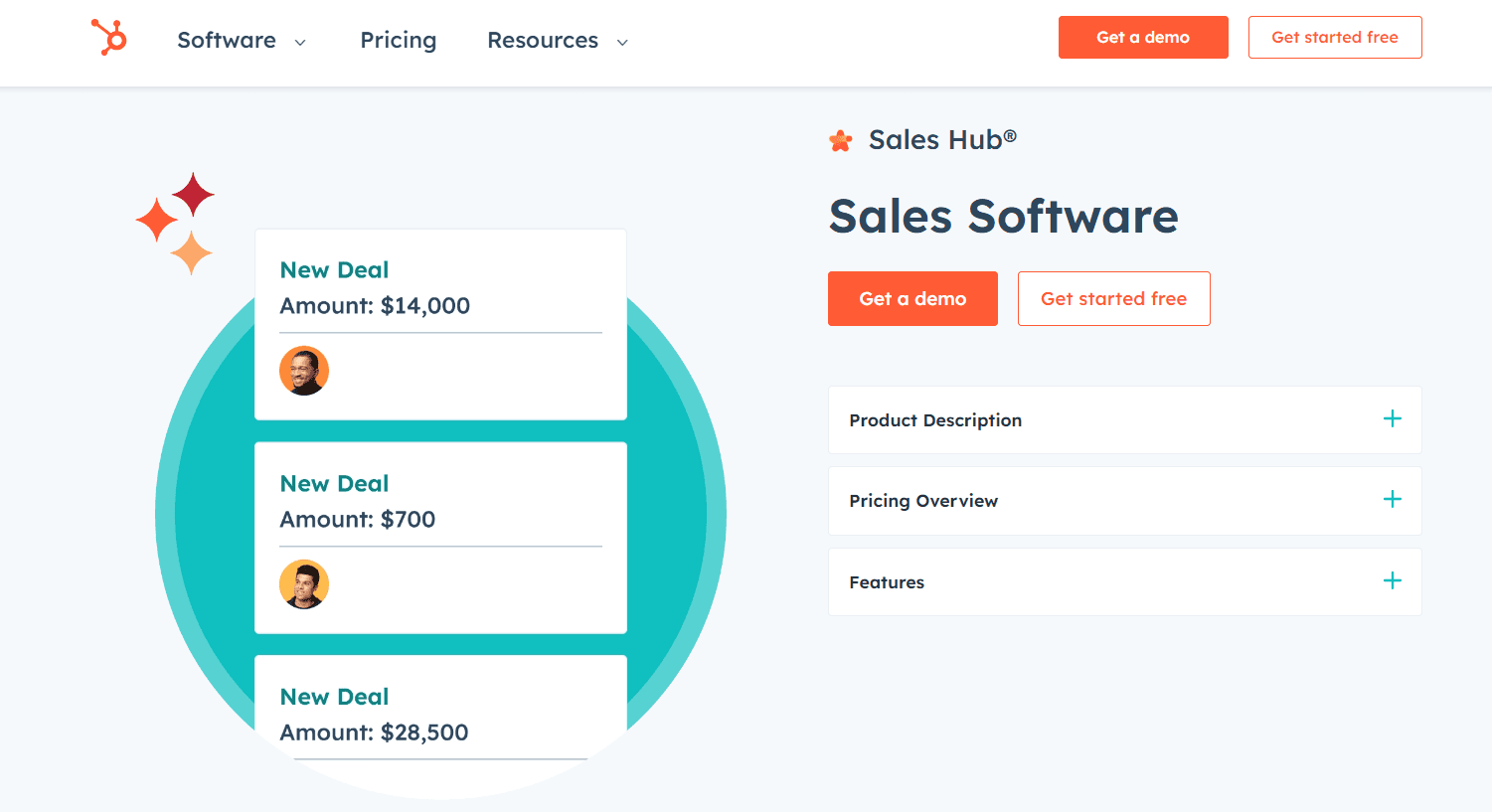Viewport: 1492px width, 812px height.
Task: Click the plus icon for Pricing Overview
Action: (1393, 499)
